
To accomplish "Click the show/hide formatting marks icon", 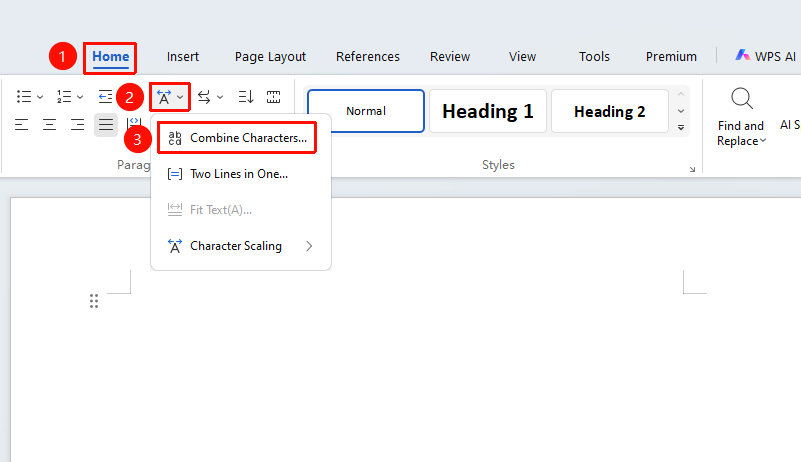I will pos(273,97).
